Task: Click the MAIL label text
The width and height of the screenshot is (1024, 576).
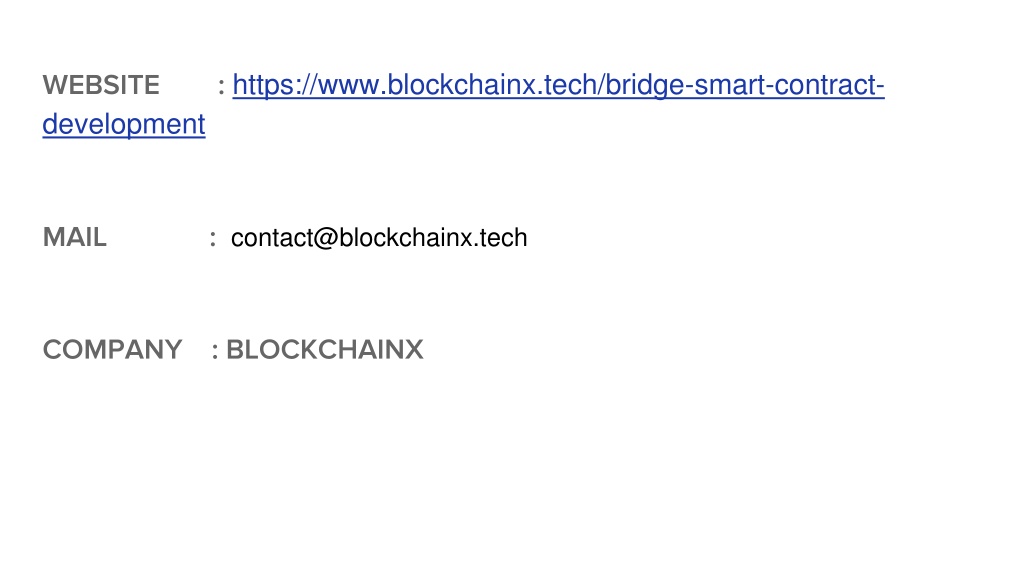Action: [x=74, y=238]
